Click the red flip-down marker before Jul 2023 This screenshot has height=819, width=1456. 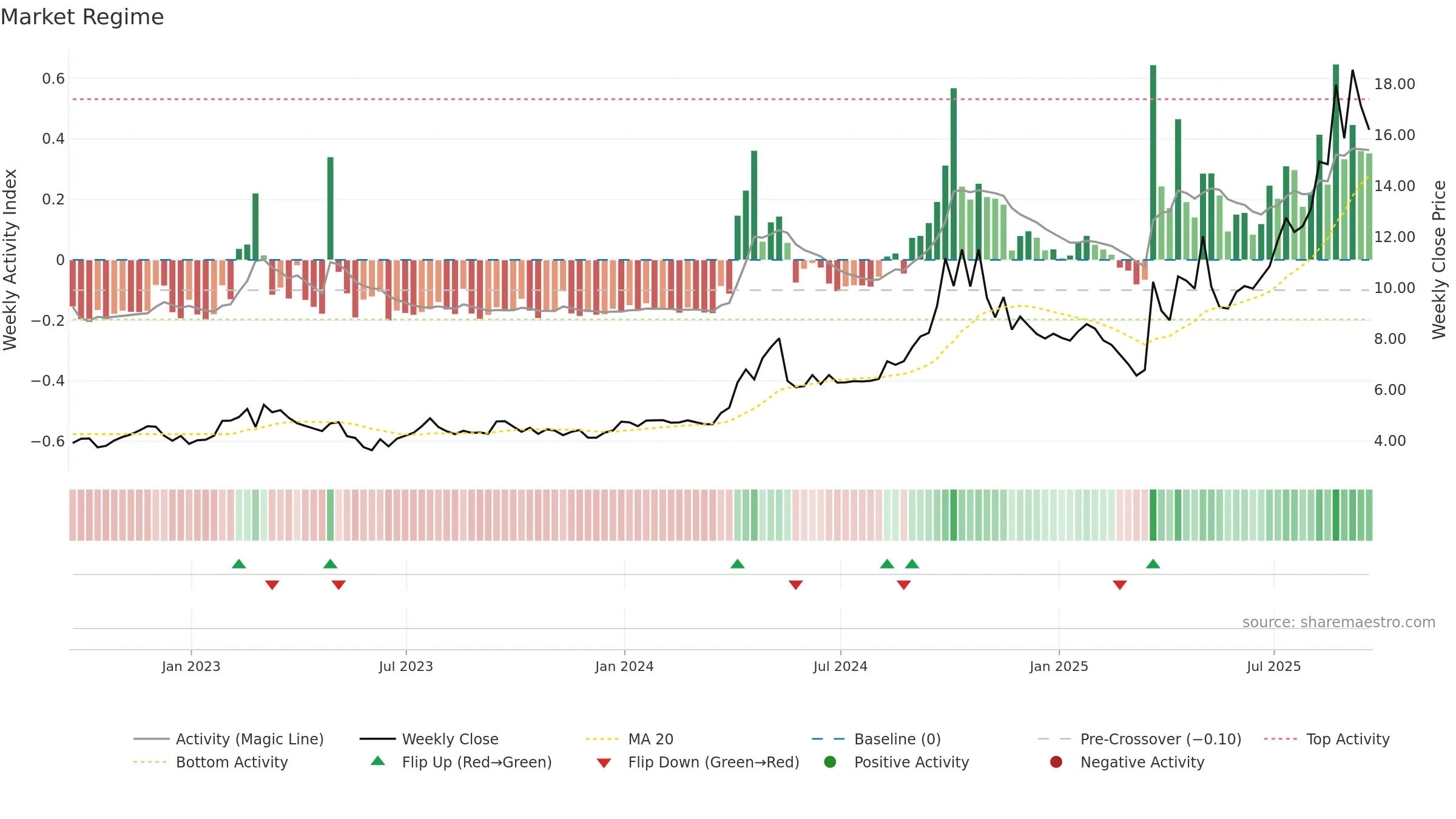[339, 585]
